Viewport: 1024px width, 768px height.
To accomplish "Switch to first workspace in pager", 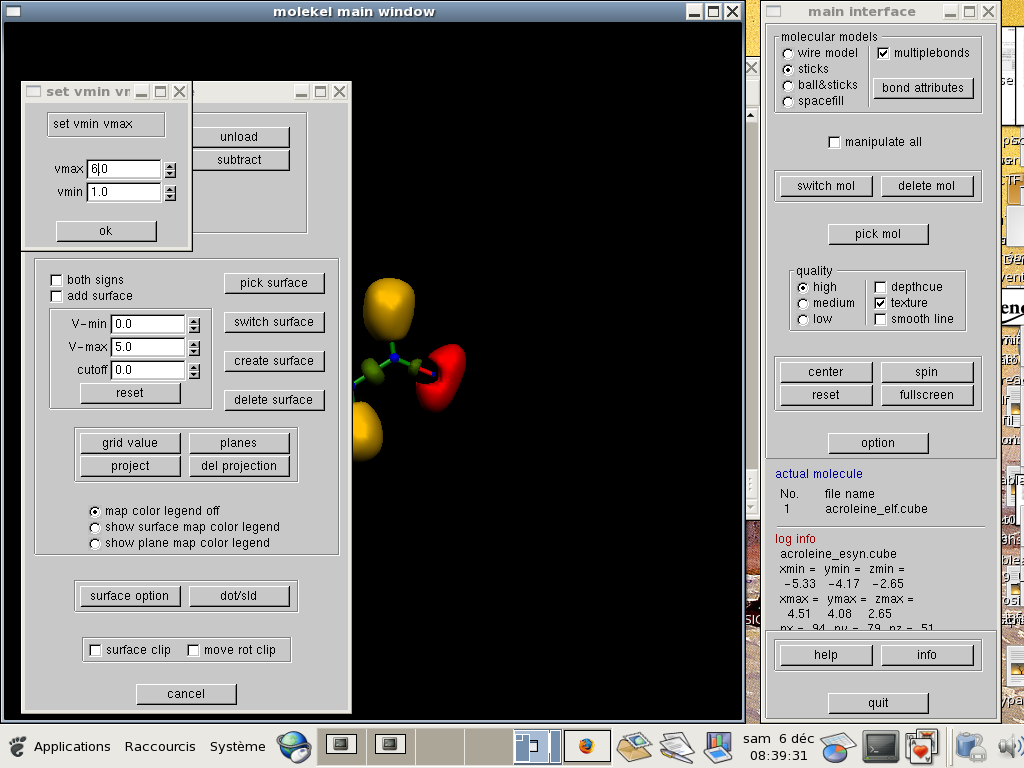I will pos(341,746).
